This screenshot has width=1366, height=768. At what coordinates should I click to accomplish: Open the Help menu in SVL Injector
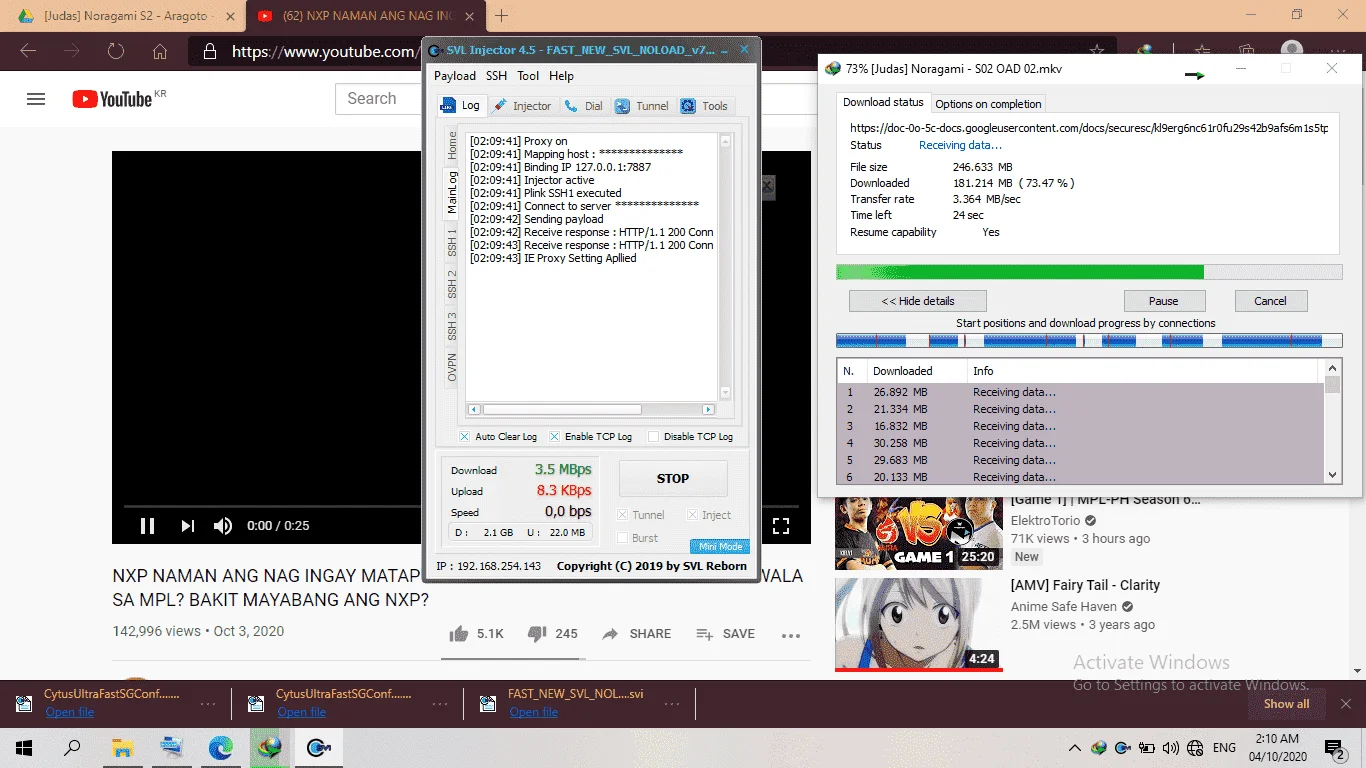562,76
